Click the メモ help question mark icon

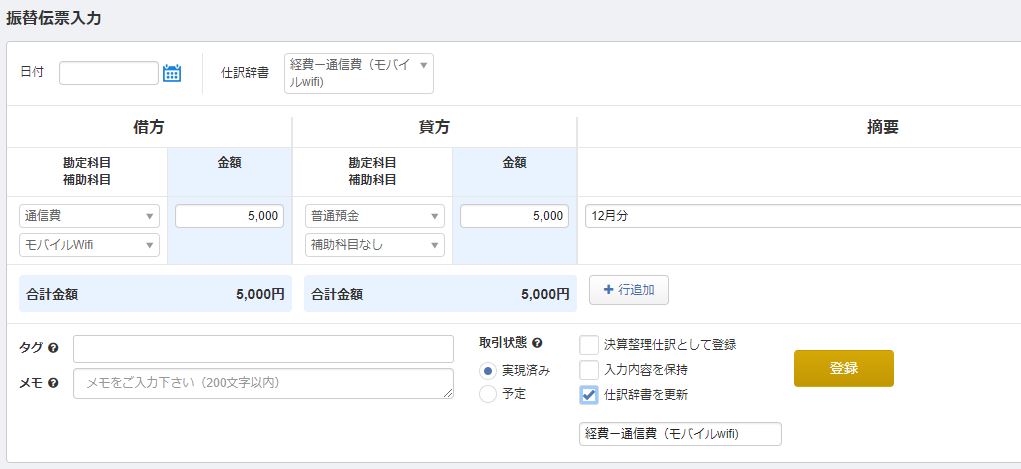point(53,383)
